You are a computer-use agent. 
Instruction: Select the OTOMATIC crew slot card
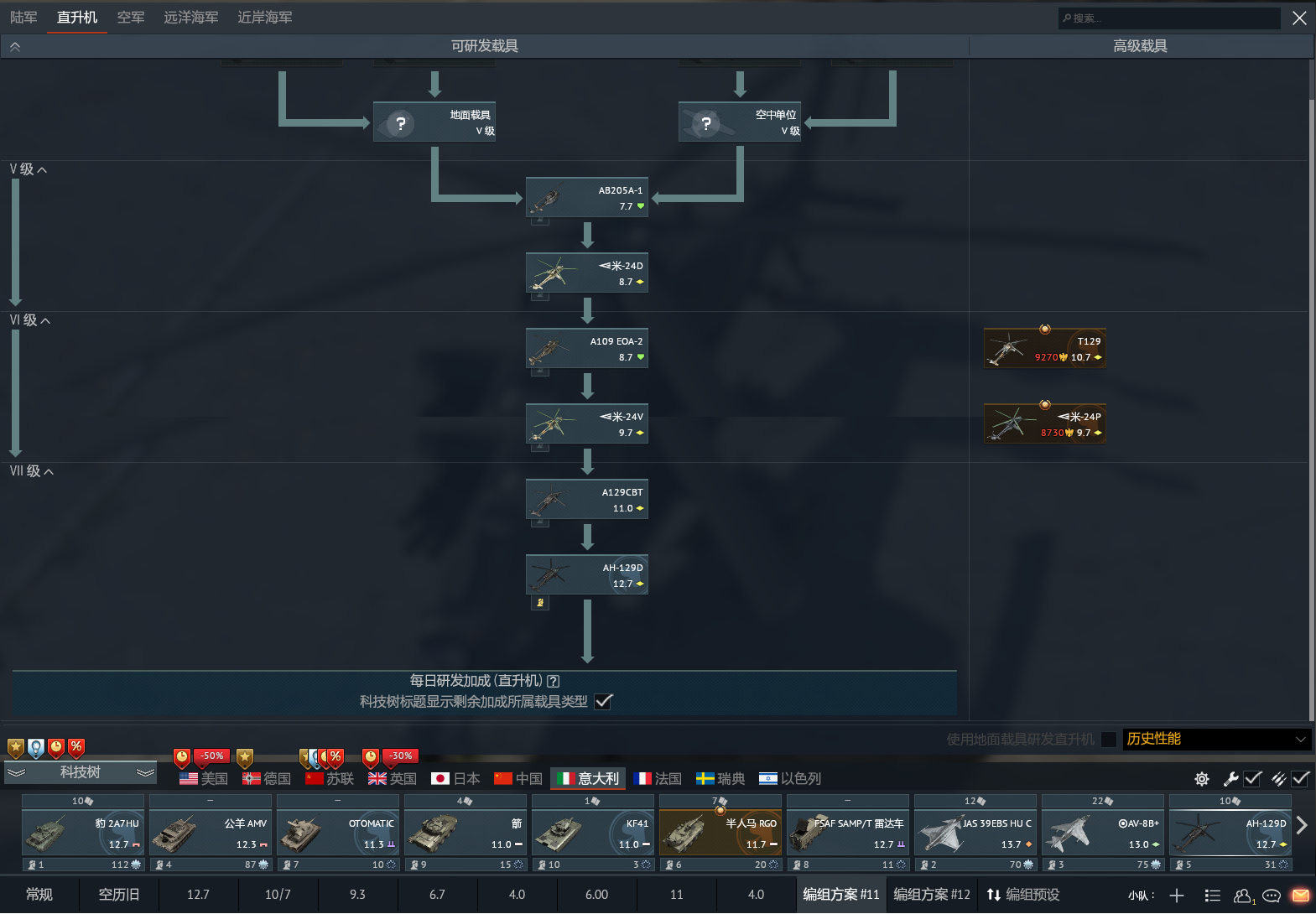[338, 834]
